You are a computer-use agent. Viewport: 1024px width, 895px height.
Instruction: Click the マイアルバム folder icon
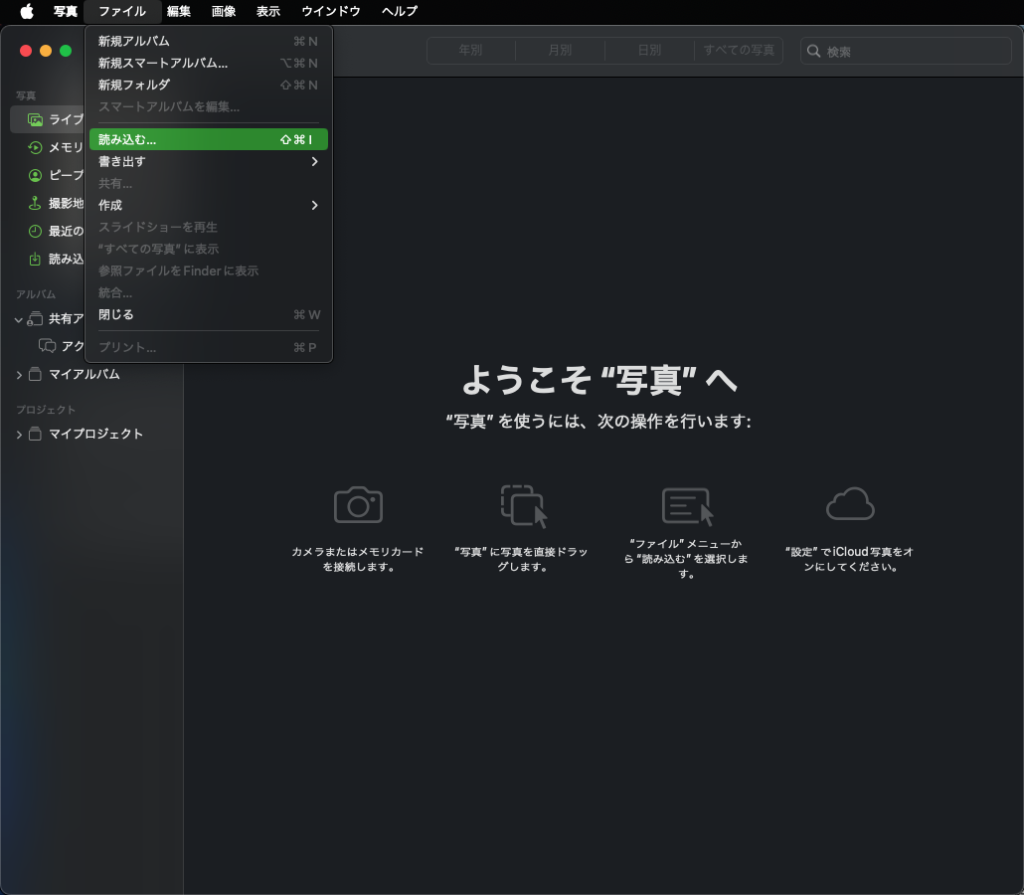tap(35, 374)
